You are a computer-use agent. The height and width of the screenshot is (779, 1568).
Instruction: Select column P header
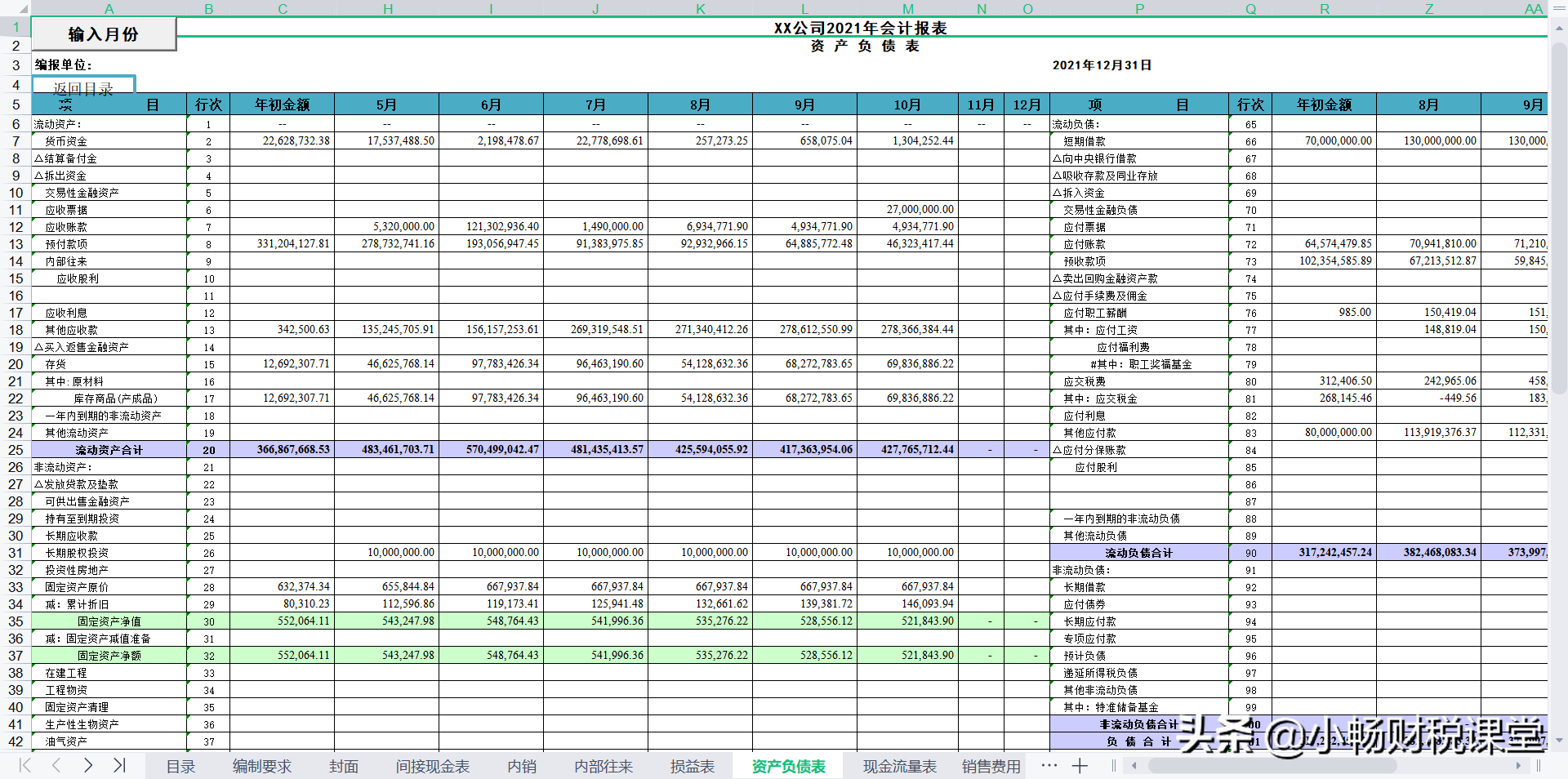pyautogui.click(x=1139, y=8)
